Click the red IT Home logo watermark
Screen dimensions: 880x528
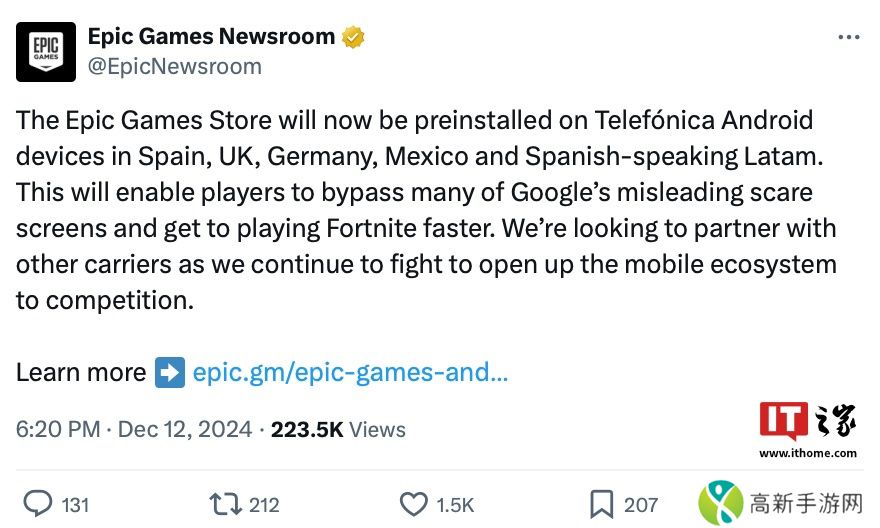click(x=783, y=420)
